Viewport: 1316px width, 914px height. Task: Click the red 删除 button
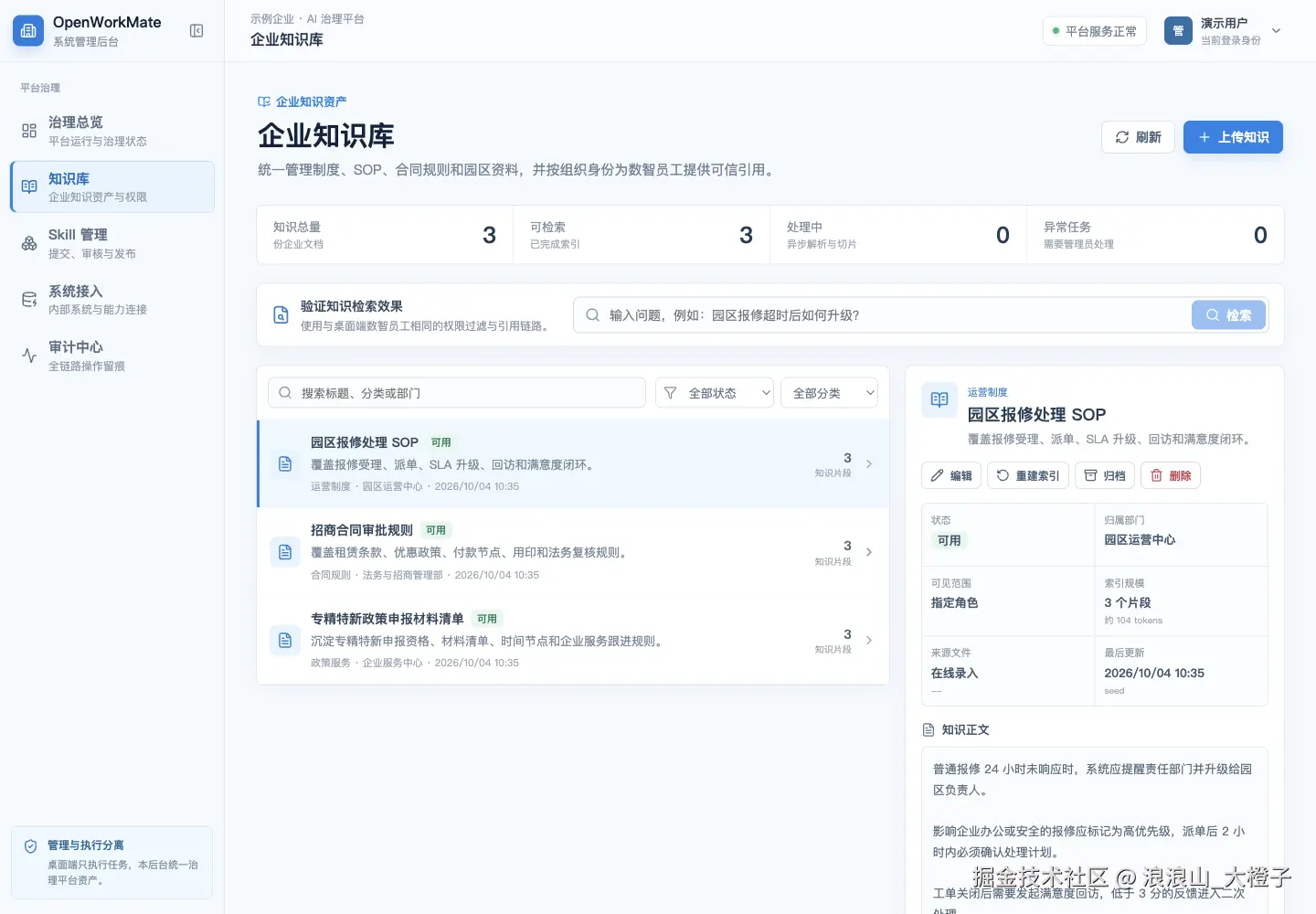click(x=1171, y=475)
